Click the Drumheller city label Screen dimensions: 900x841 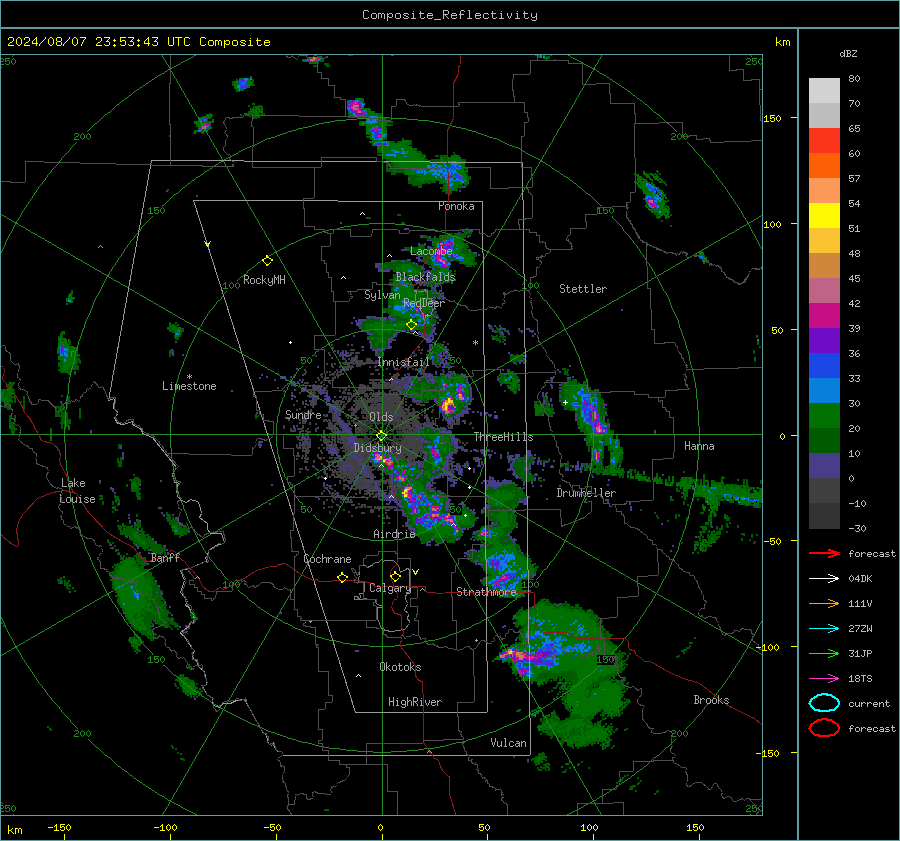[x=586, y=493]
